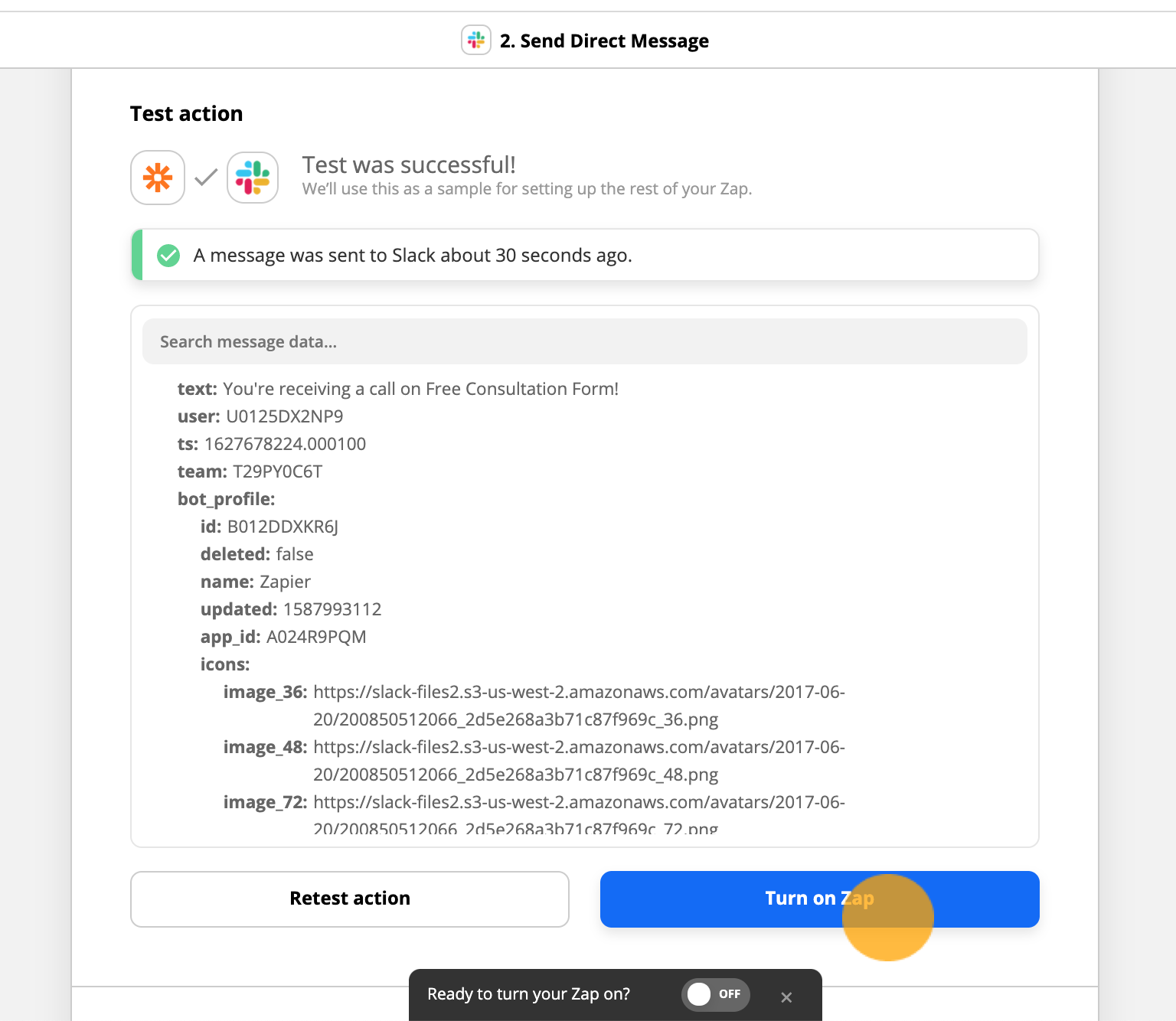This screenshot has height=1021, width=1176.
Task: Click the image_72 URL
Action: click(x=579, y=815)
